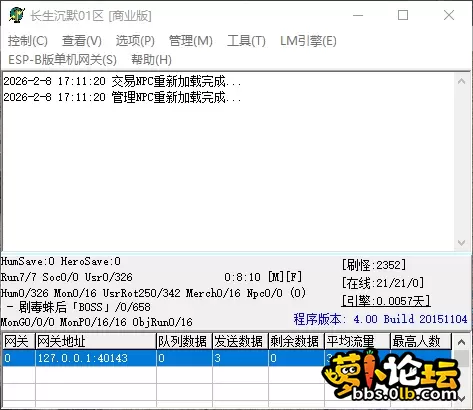Minimize the 长生沉默01区 window
The height and width of the screenshot is (410, 473).
(x=358, y=15)
